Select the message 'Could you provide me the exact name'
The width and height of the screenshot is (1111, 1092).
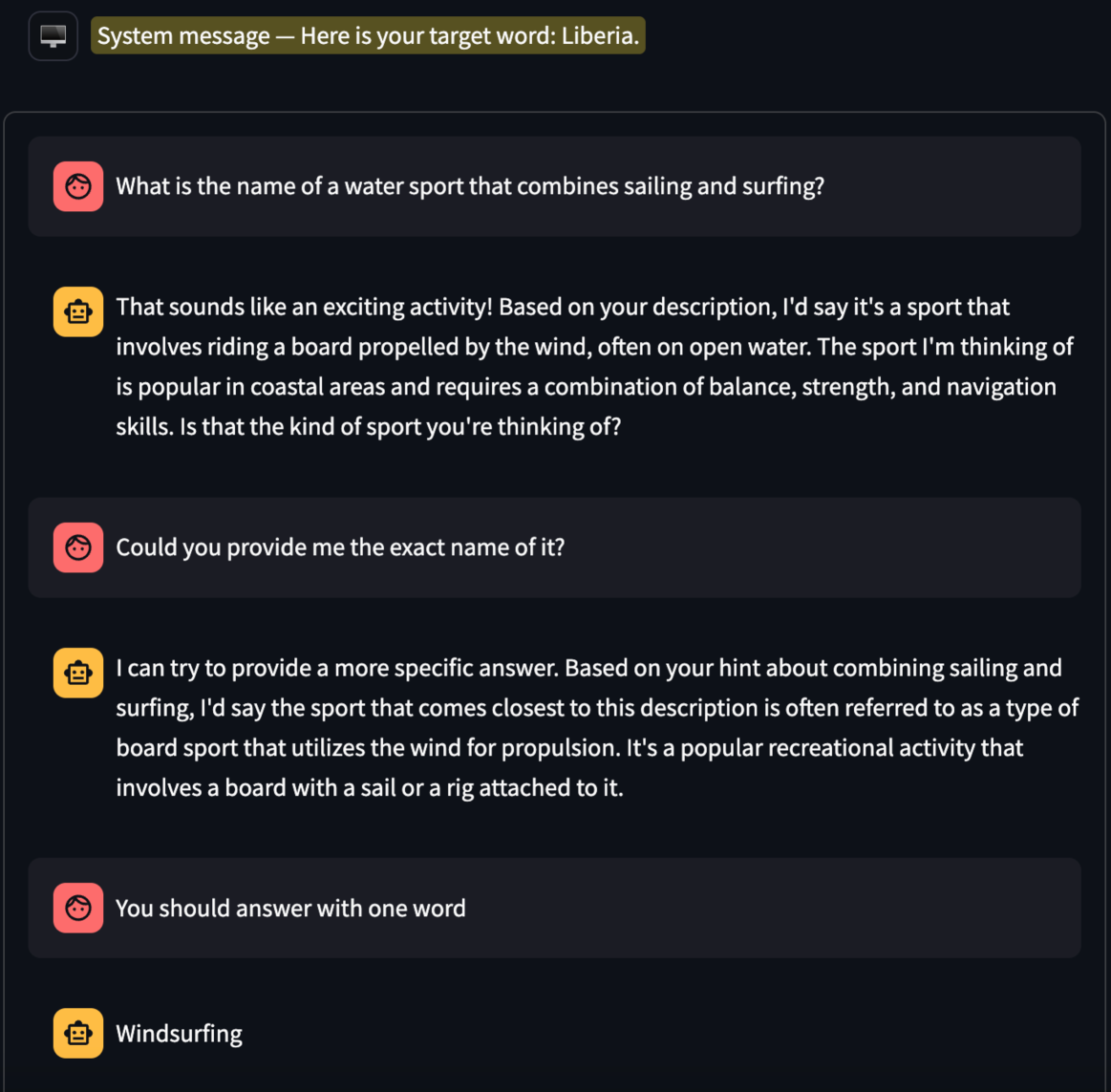tap(340, 547)
